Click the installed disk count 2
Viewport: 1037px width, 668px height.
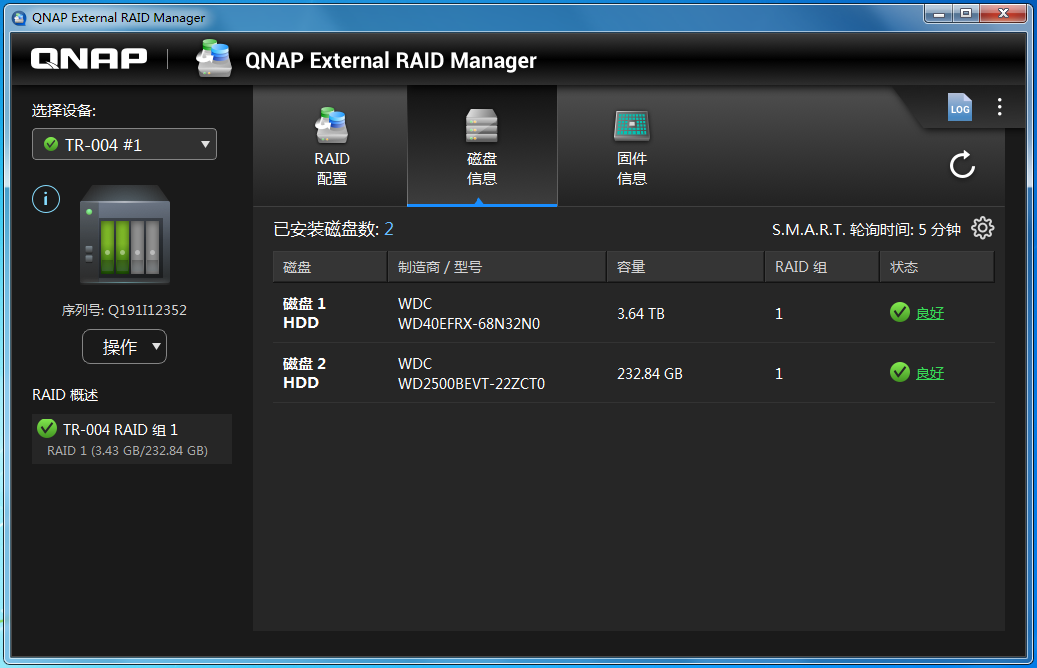coord(389,229)
